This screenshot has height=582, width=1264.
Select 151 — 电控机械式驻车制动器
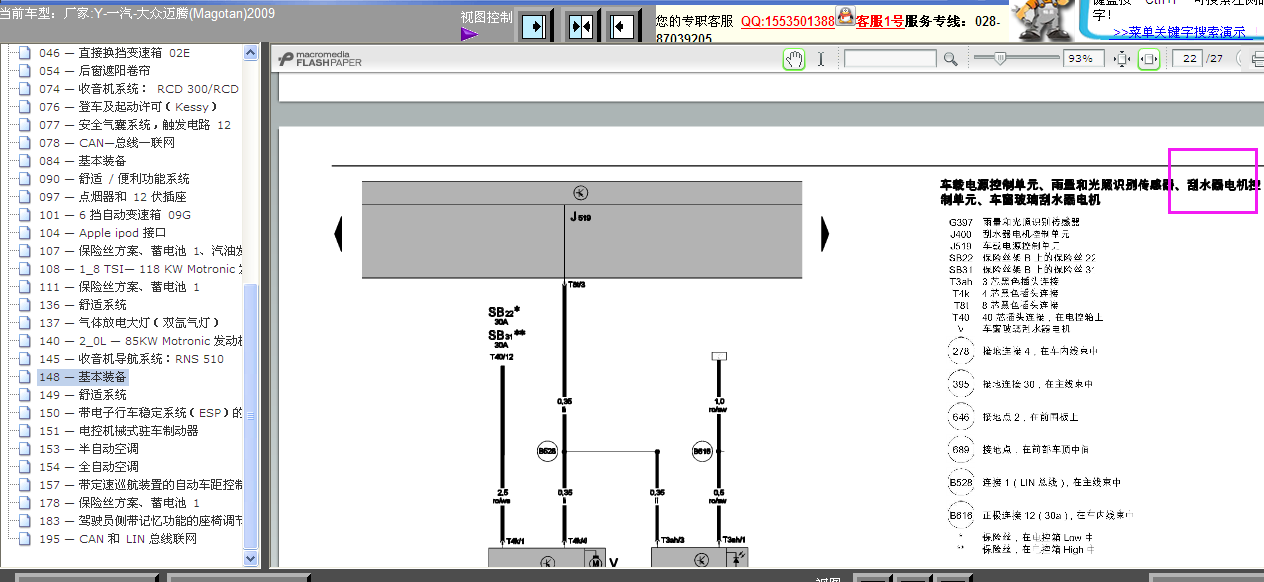tap(119, 431)
